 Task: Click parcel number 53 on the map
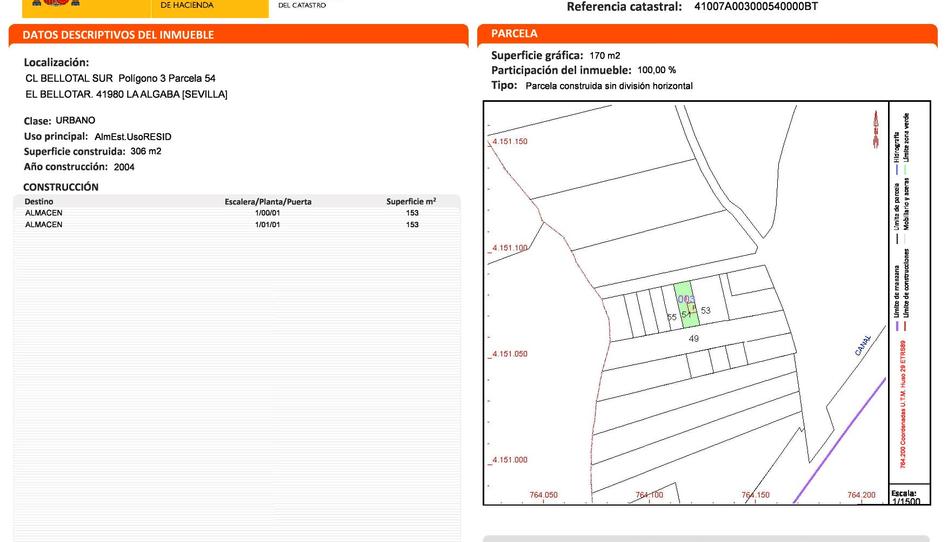[x=705, y=311]
